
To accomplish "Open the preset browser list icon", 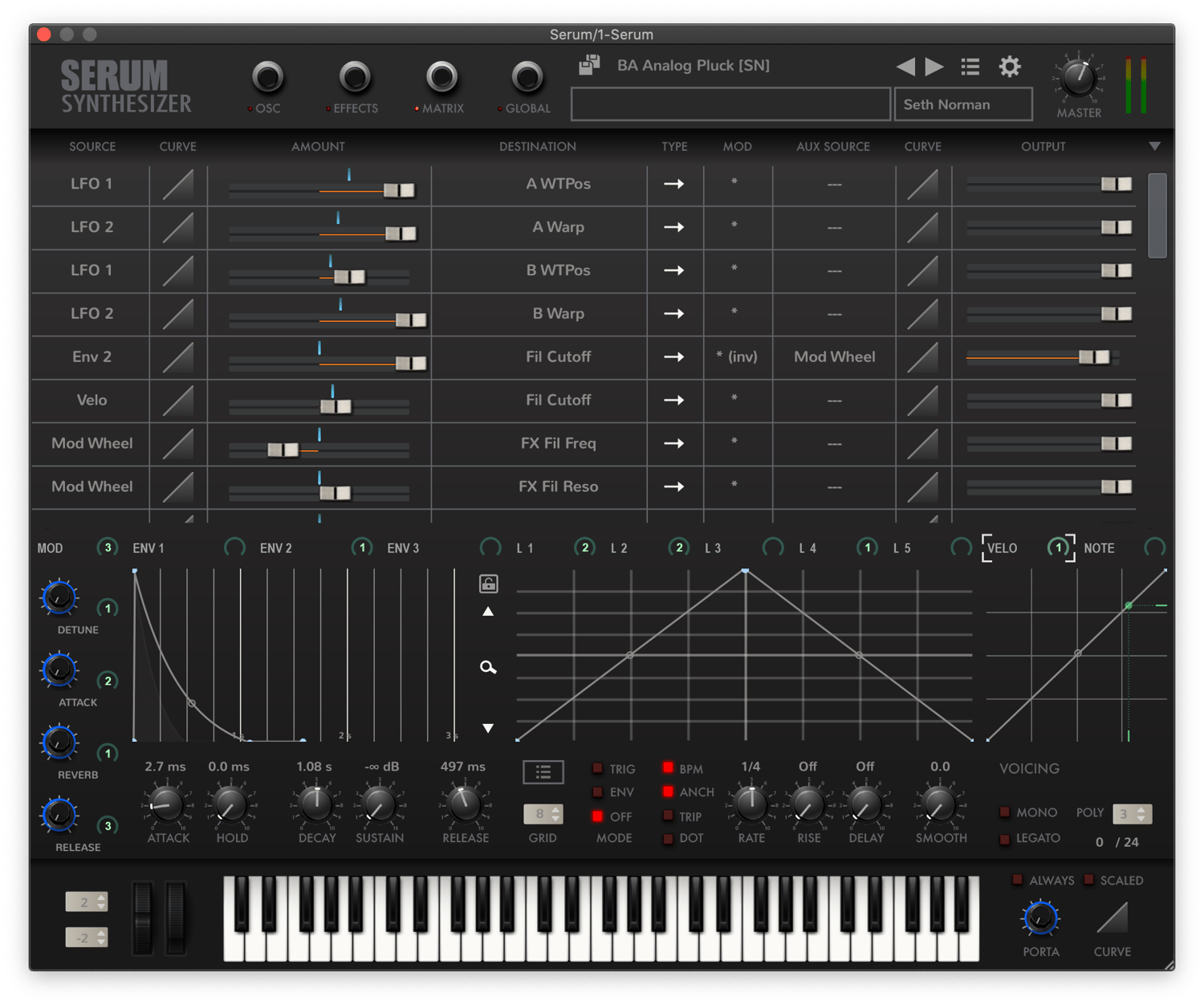I will click(970, 67).
